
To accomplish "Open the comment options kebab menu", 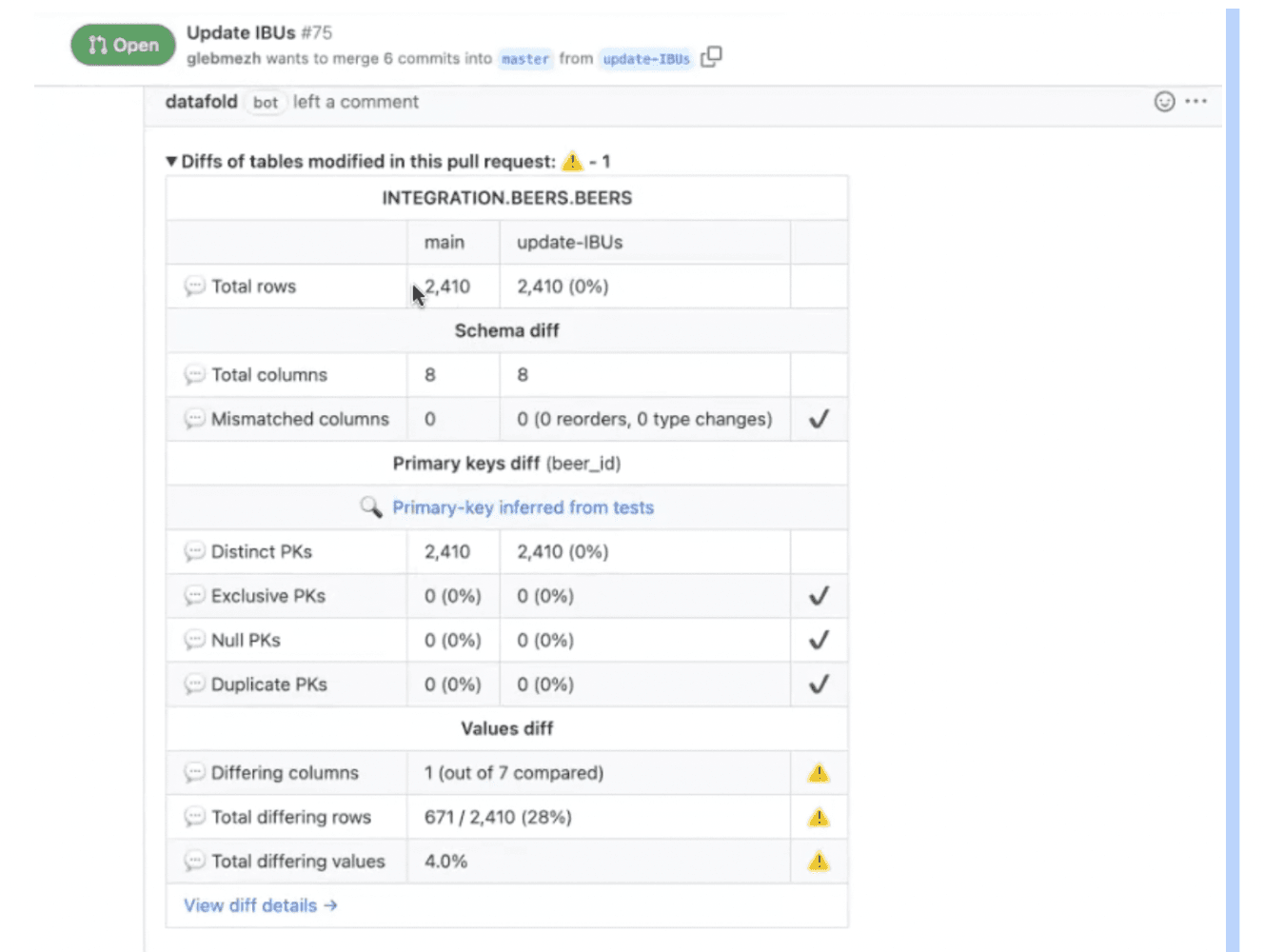I will pos(1196,101).
